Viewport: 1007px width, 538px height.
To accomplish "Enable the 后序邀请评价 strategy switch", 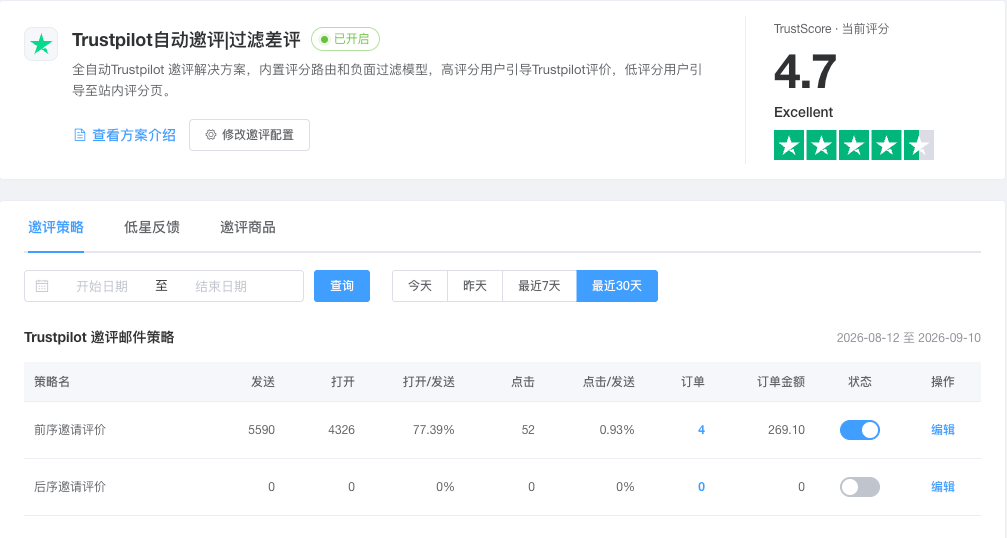I will pyautogui.click(x=860, y=487).
